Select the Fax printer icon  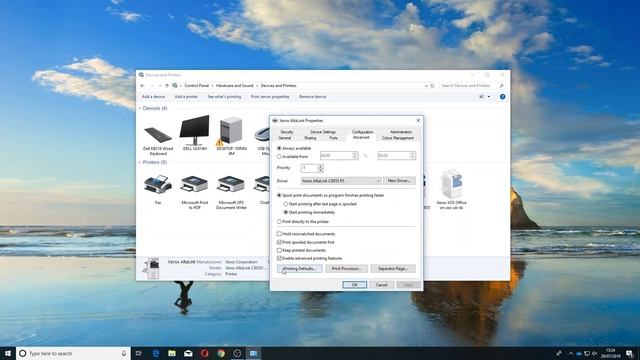click(158, 184)
